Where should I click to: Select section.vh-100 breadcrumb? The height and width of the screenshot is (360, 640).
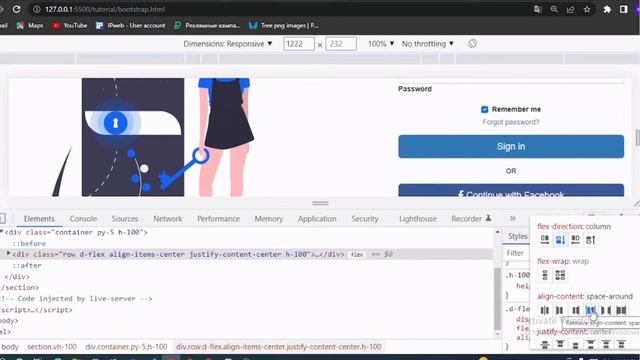pos(52,347)
